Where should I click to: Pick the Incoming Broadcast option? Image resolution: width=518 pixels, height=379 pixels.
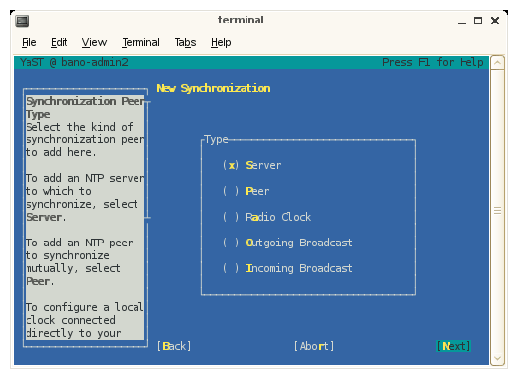click(288, 268)
